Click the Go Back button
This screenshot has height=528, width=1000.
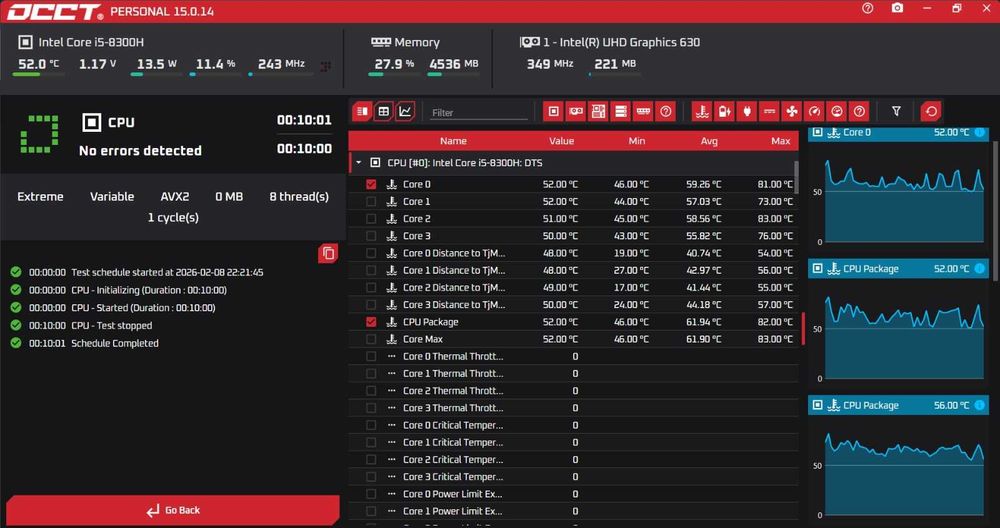(x=173, y=510)
